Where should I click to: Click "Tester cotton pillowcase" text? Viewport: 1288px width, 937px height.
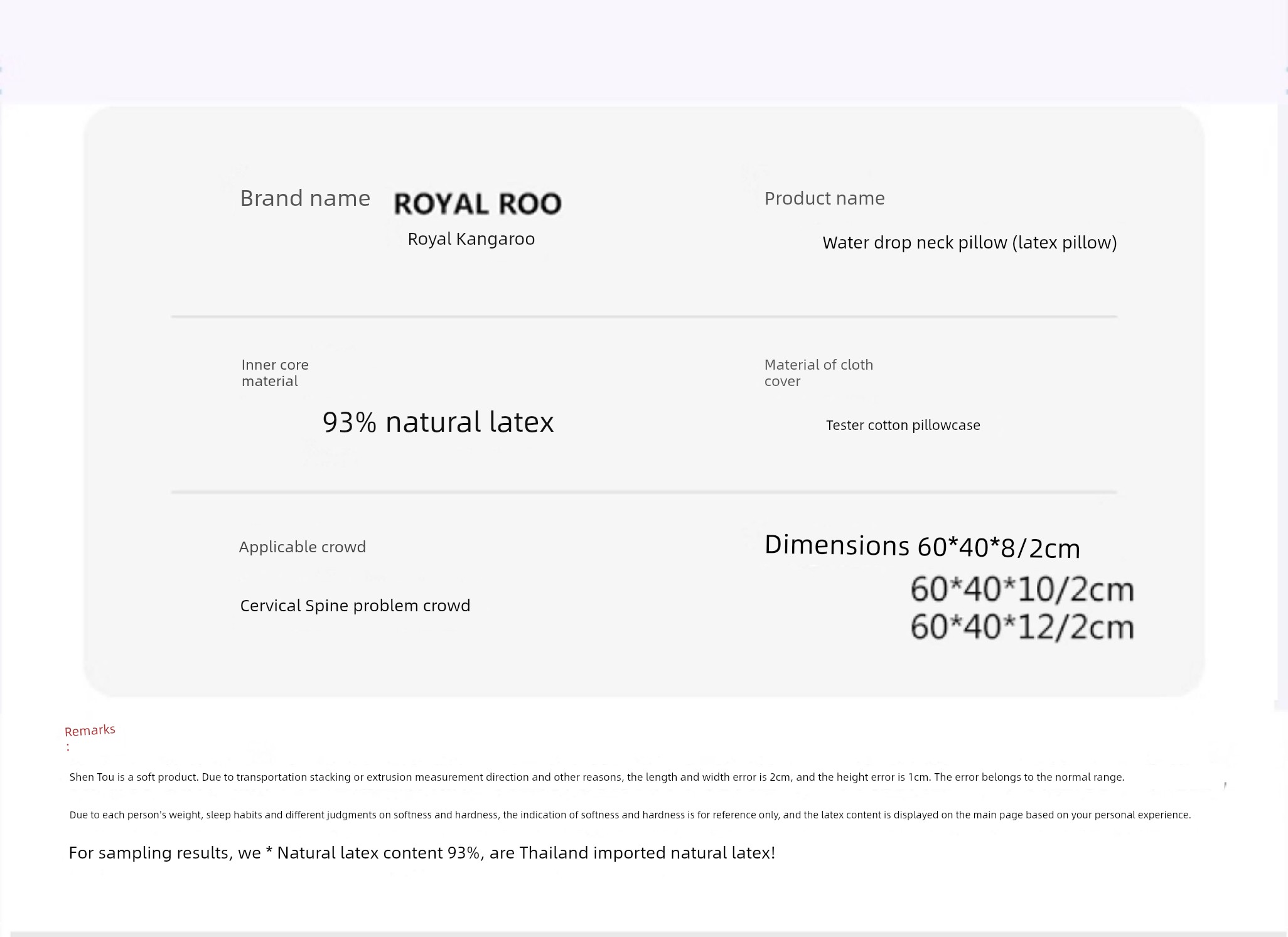click(x=903, y=426)
